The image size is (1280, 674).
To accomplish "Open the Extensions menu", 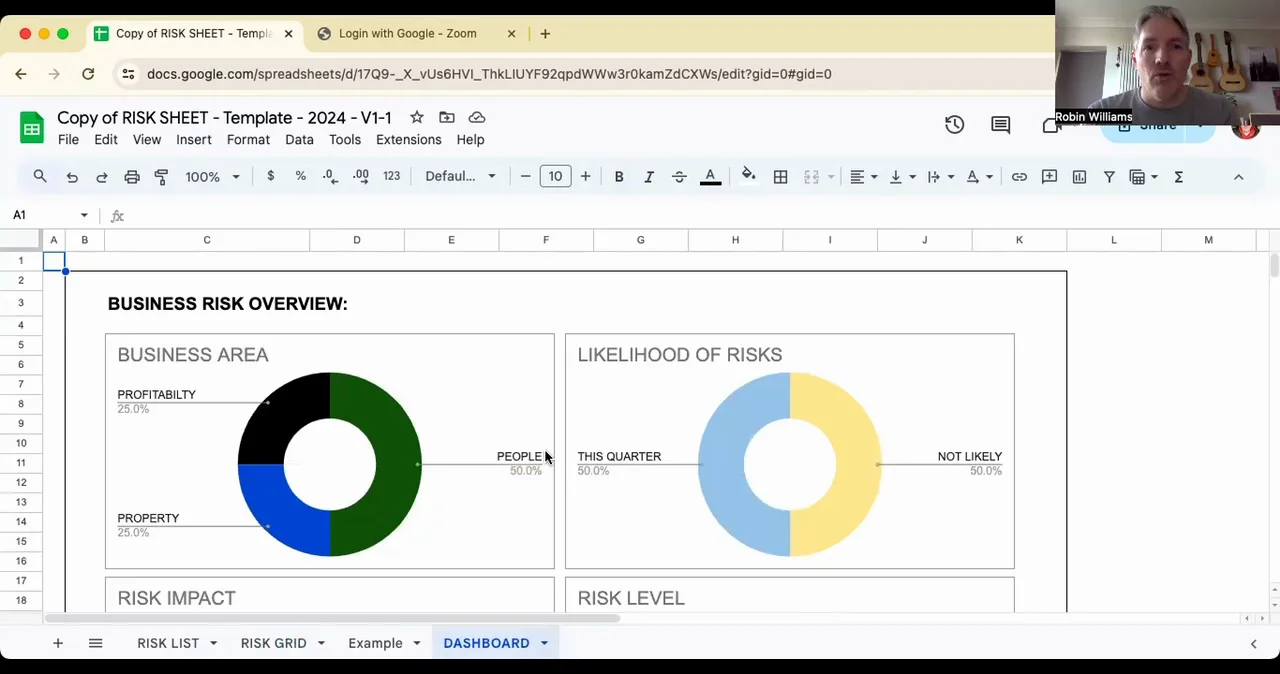I will pyautogui.click(x=408, y=139).
